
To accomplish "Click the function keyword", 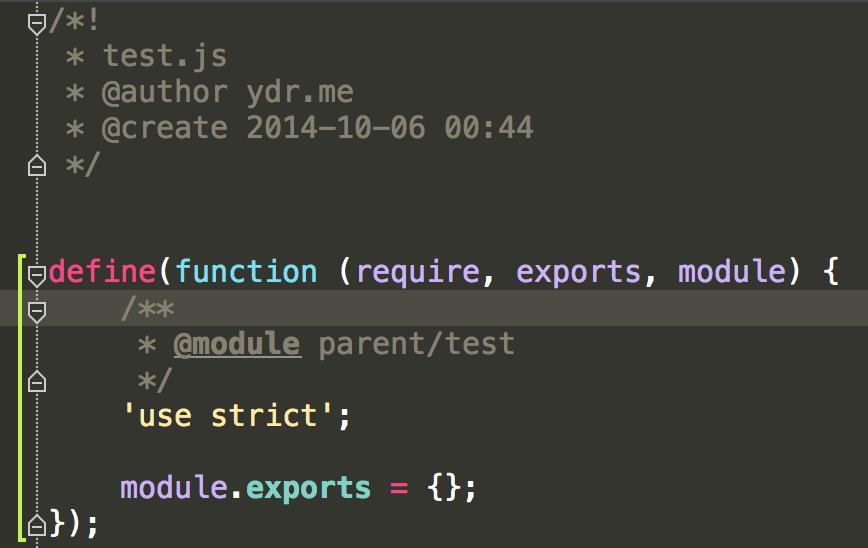I will click(x=246, y=272).
